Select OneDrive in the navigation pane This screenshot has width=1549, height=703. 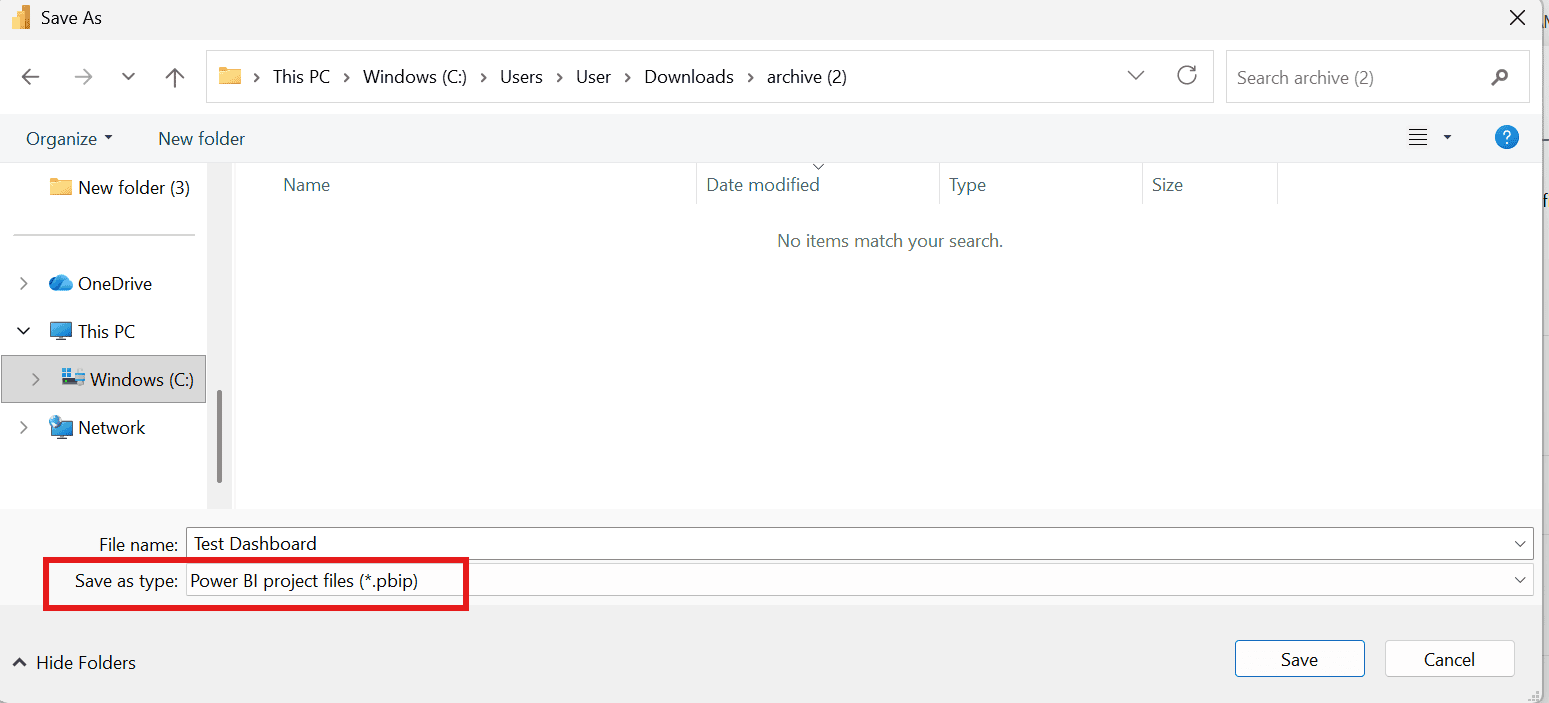[114, 284]
